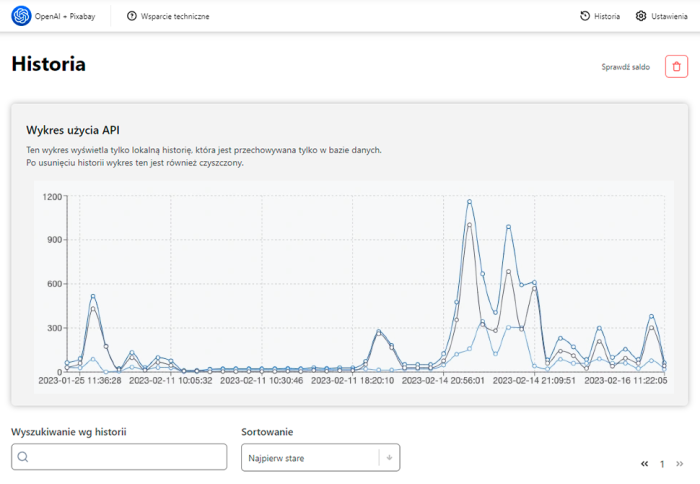Click the down arrow in sorting box

click(x=389, y=457)
